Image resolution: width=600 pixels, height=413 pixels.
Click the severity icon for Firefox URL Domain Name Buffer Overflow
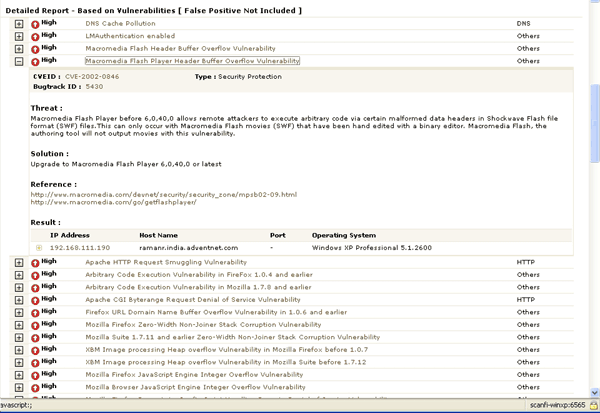pyautogui.click(x=35, y=313)
